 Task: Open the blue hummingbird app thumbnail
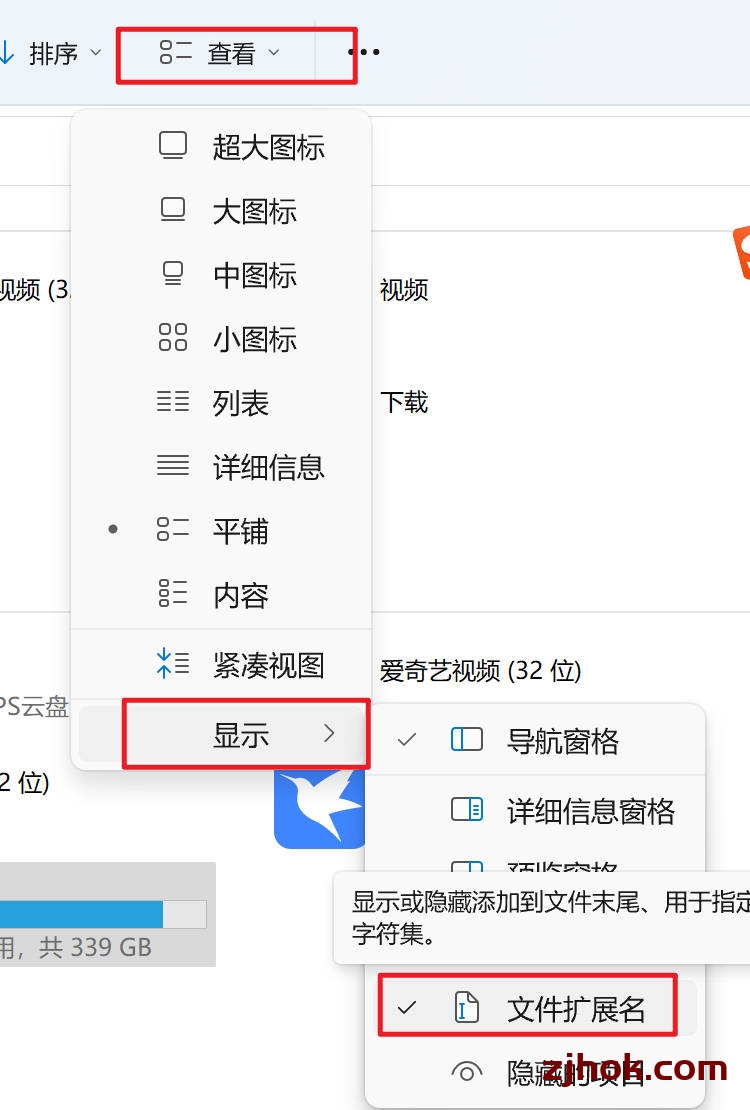tap(319, 809)
